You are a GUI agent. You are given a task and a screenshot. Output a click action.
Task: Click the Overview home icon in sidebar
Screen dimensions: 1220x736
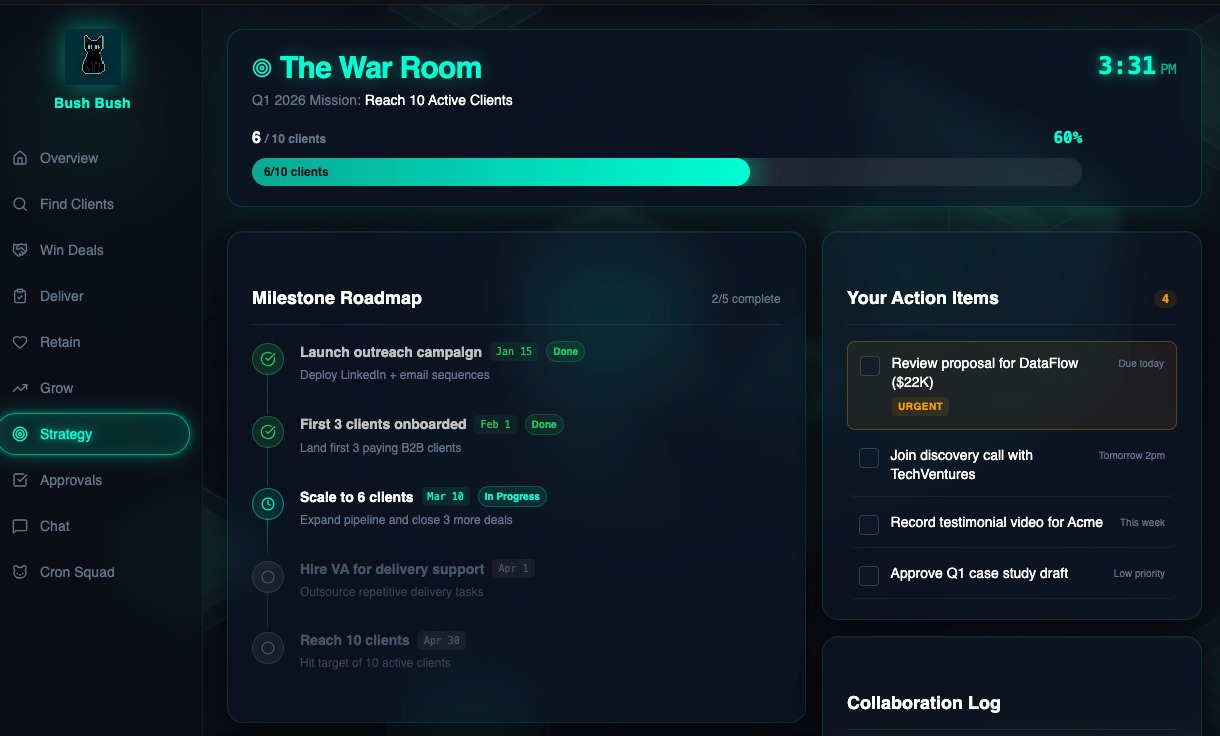click(x=20, y=158)
